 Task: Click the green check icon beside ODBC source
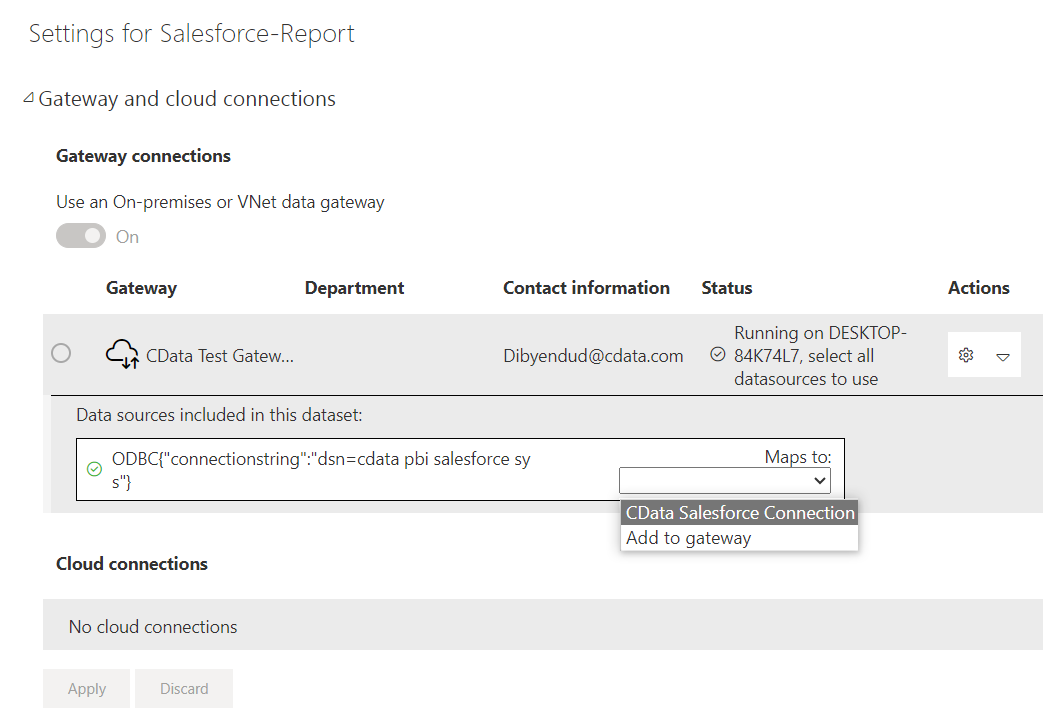(x=95, y=468)
